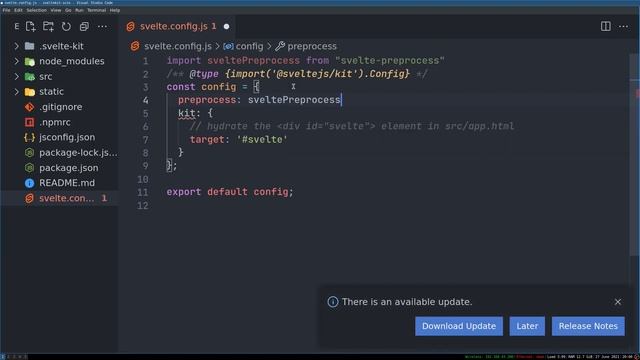Expand the node_modules folder chevron
640x360 pixels.
[16, 61]
